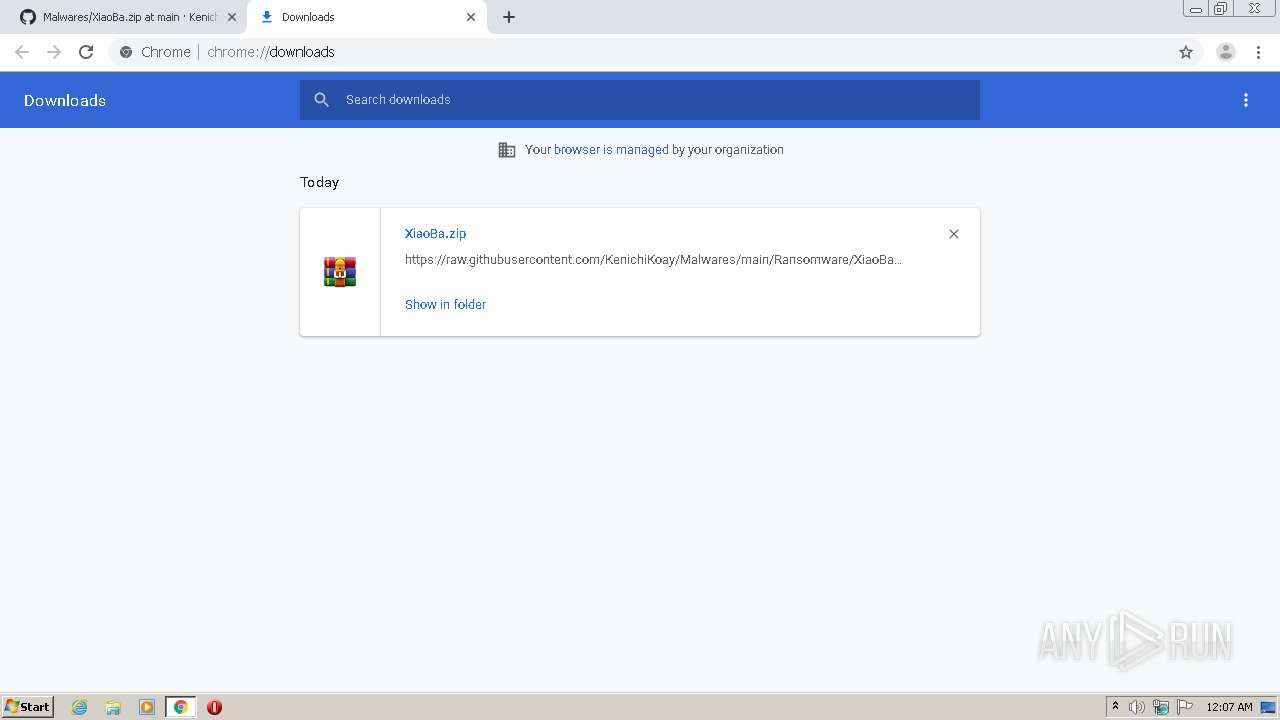
Task: Click the browser back arrow
Action: tap(22, 52)
